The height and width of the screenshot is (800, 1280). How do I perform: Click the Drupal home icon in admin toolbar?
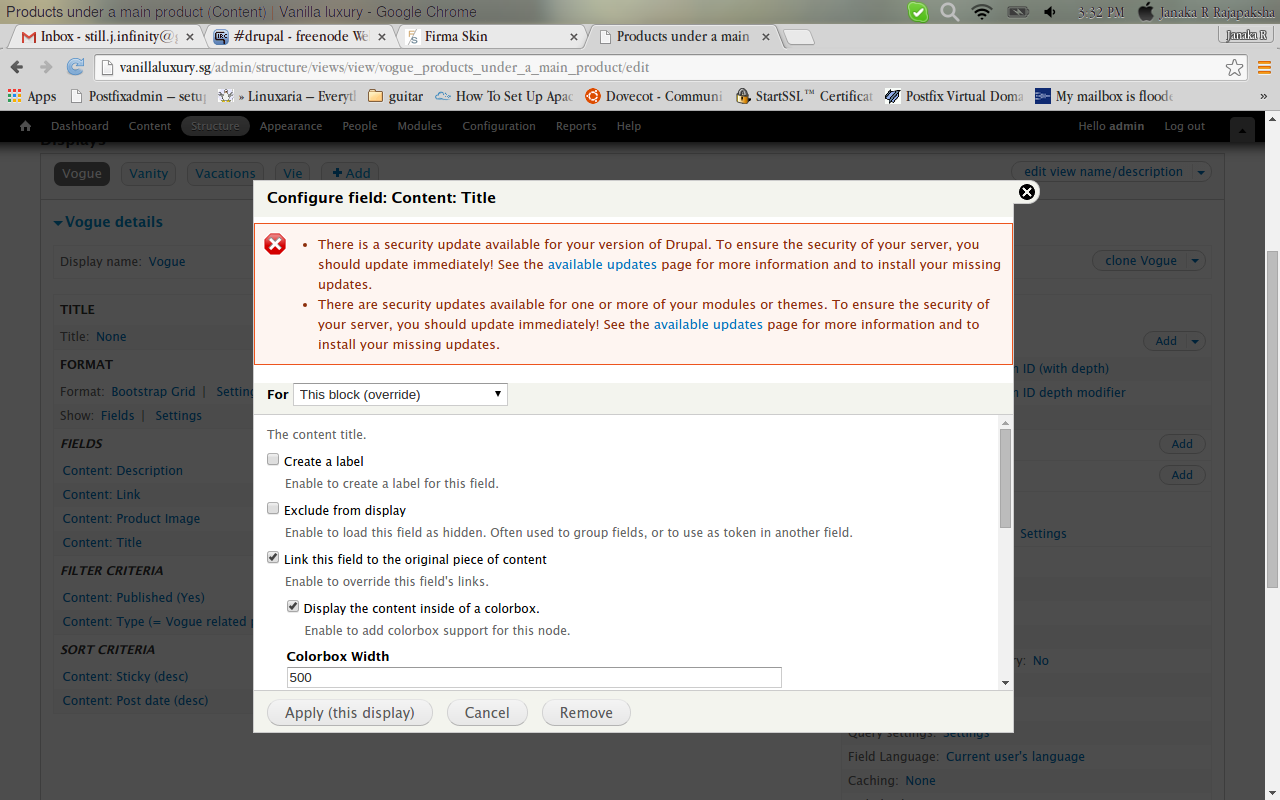25,126
